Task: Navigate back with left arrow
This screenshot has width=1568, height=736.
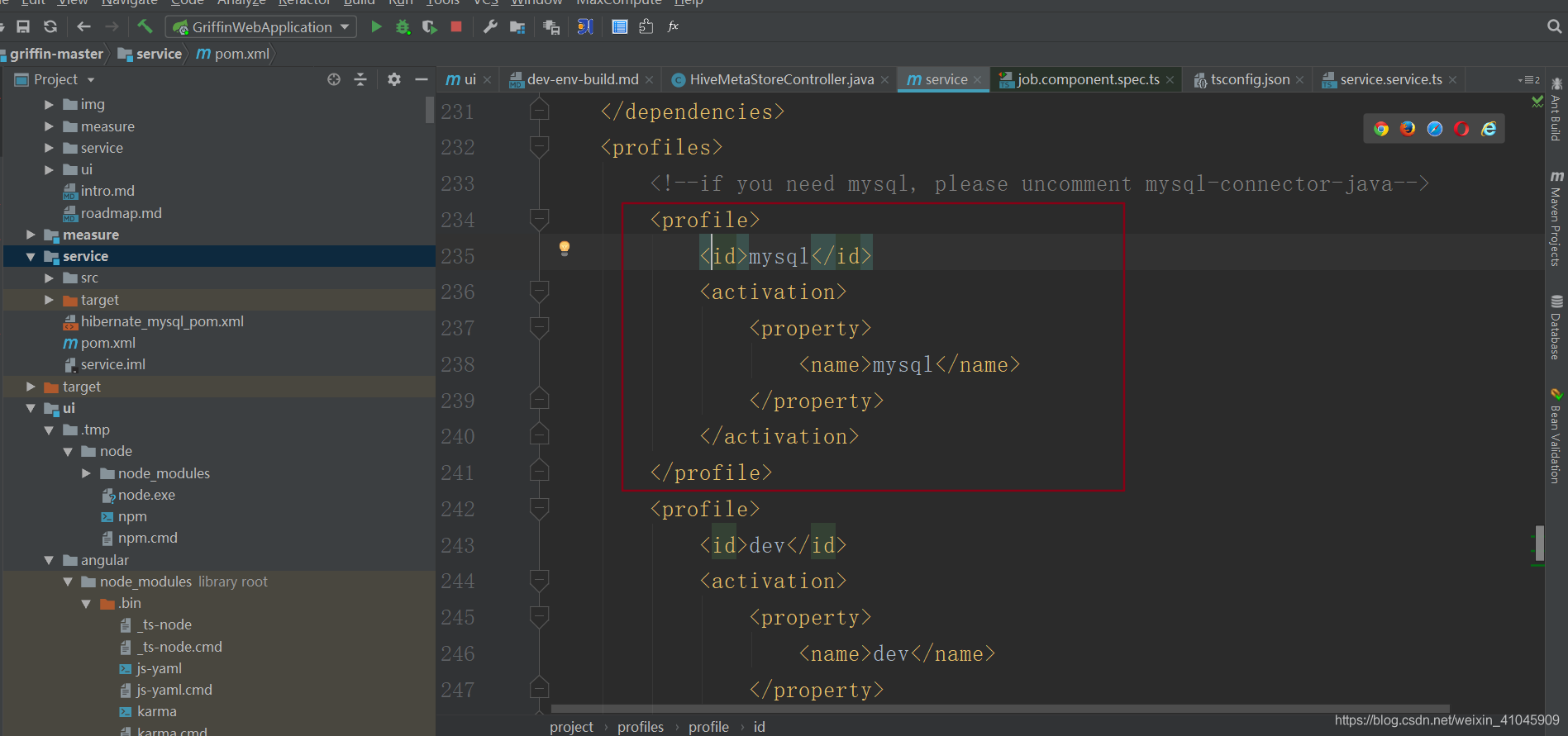Action: click(x=83, y=26)
